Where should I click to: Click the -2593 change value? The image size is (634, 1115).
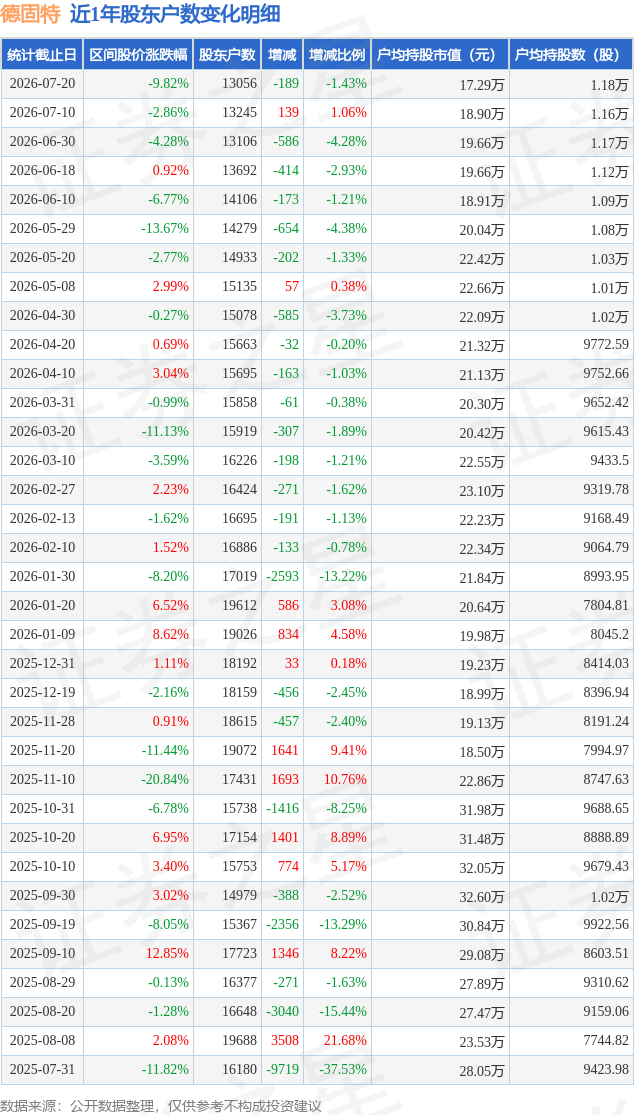(283, 576)
